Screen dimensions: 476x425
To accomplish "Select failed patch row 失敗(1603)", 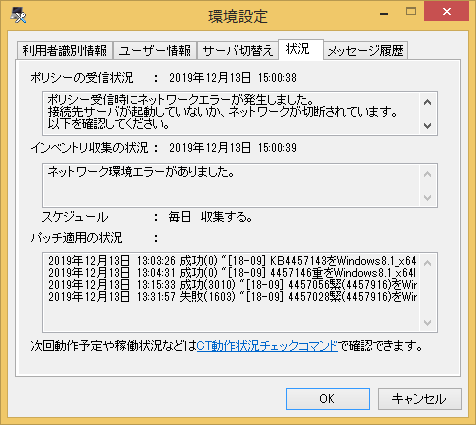I will [232, 297].
